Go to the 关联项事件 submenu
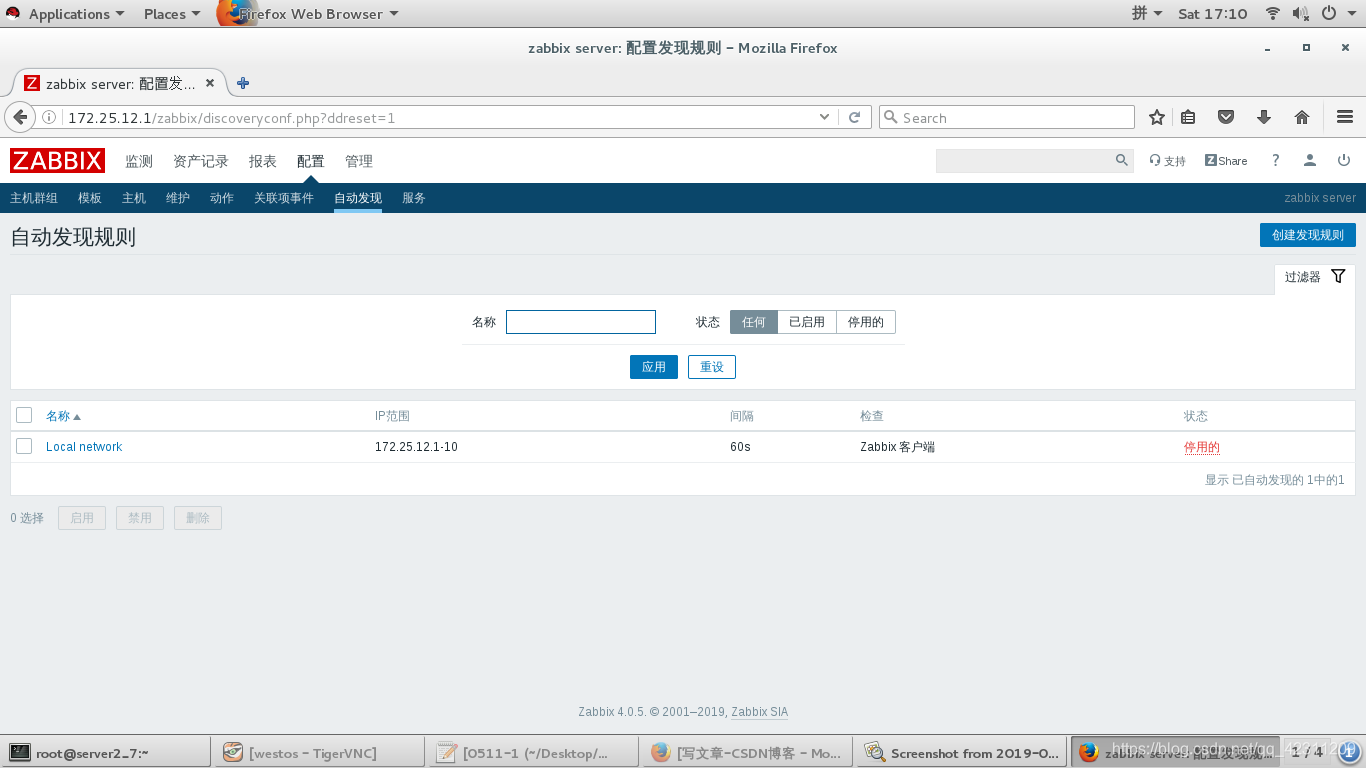The width and height of the screenshot is (1366, 768). pos(284,198)
